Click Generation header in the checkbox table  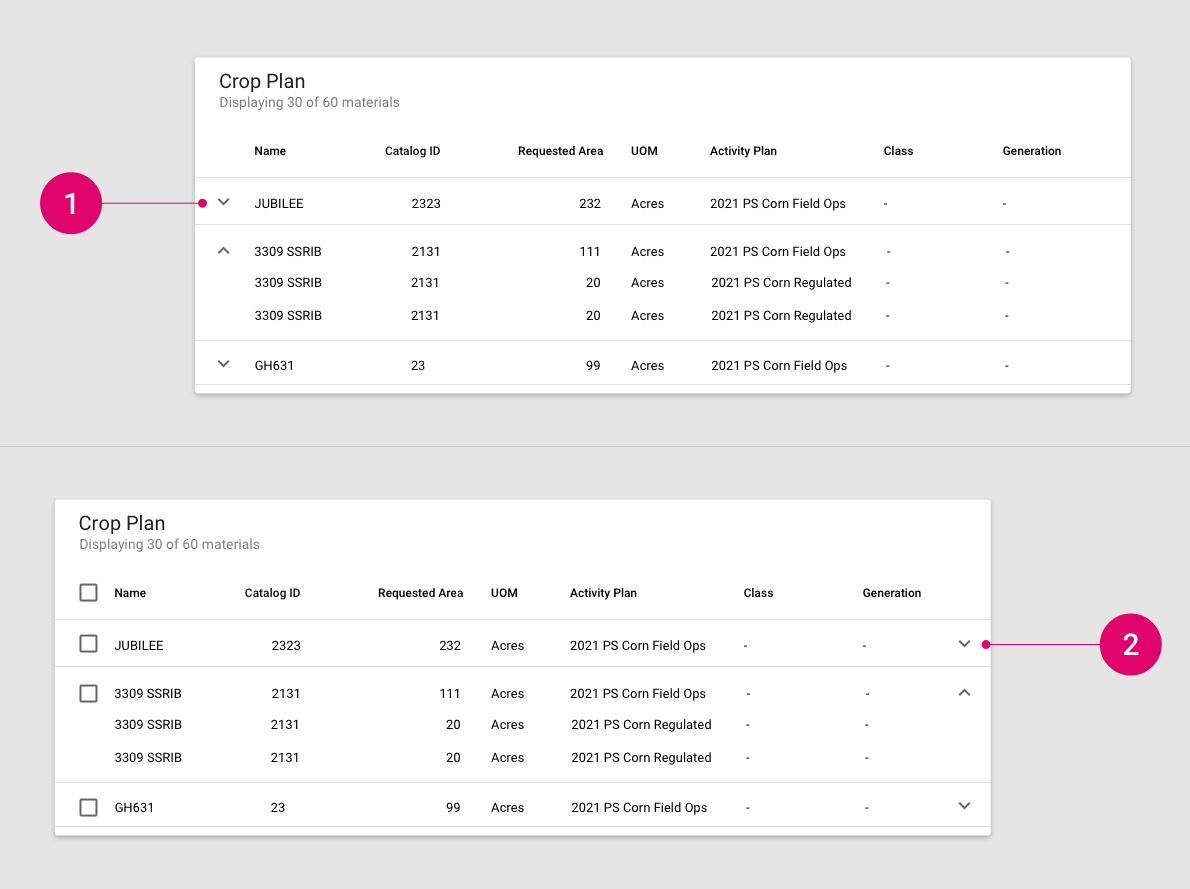(891, 593)
